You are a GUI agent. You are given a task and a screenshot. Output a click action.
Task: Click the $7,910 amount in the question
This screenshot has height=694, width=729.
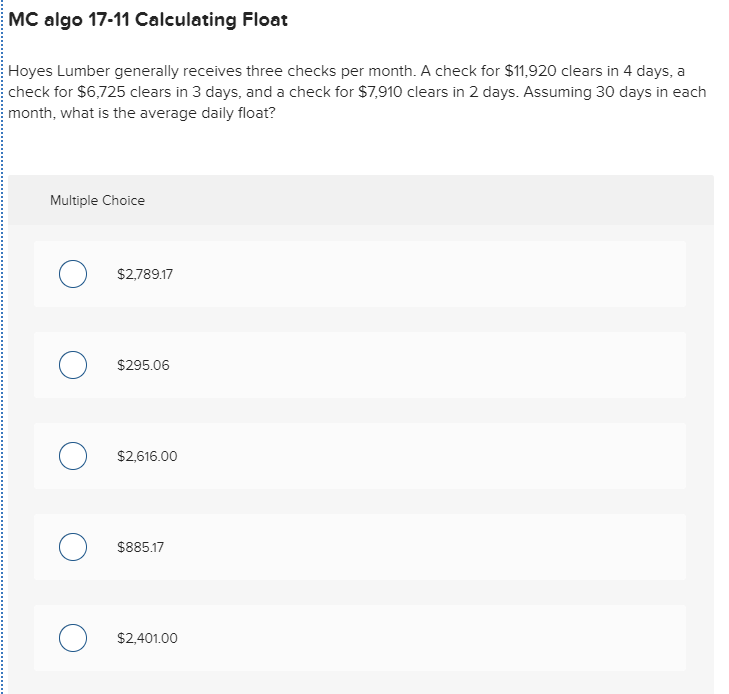pyautogui.click(x=380, y=92)
